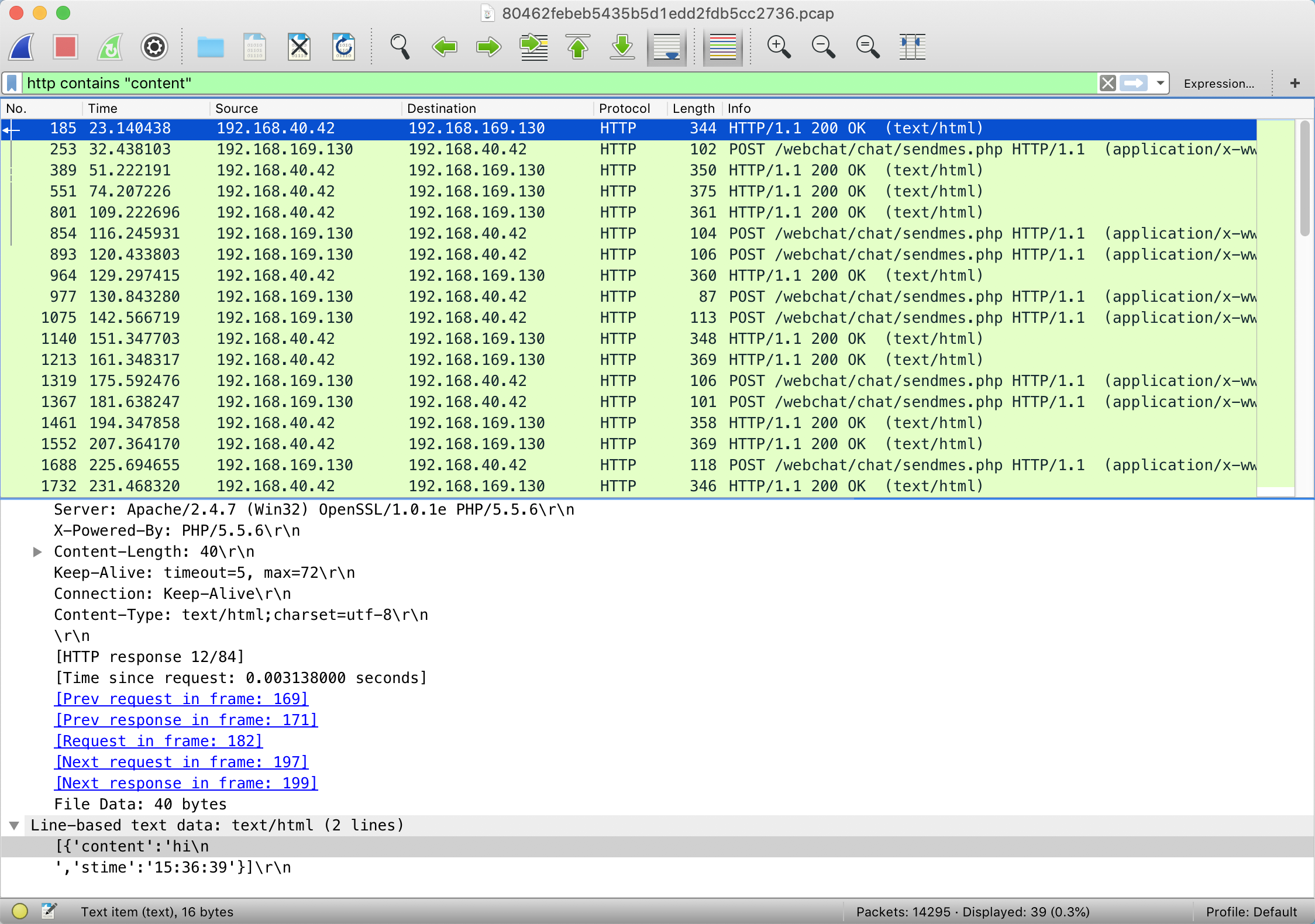Open a capture file with folder icon
1315x924 pixels.
211,47
